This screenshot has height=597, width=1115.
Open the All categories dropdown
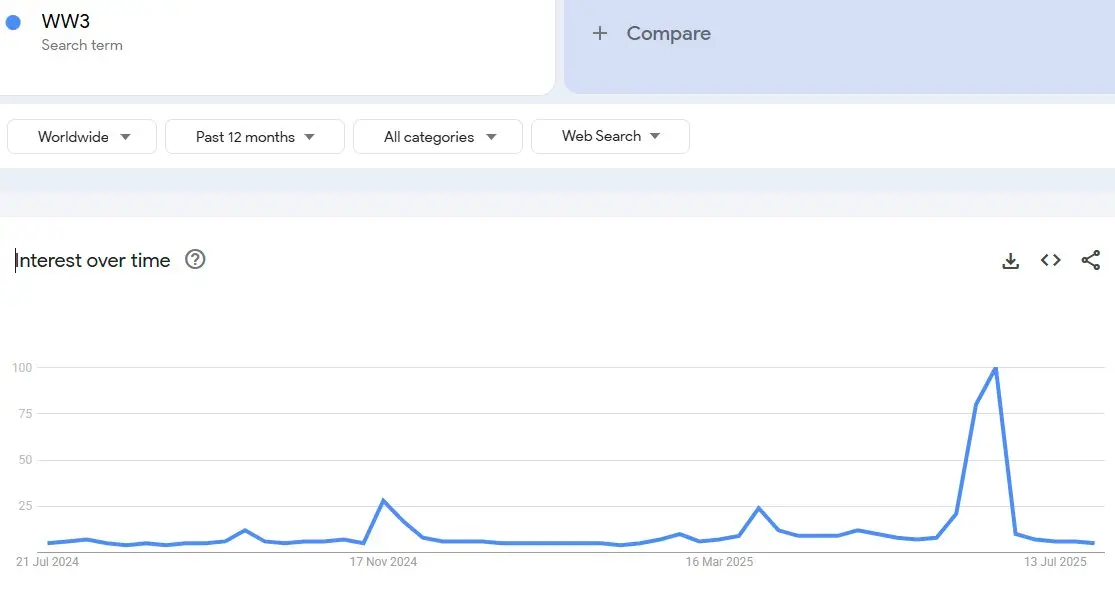438,137
